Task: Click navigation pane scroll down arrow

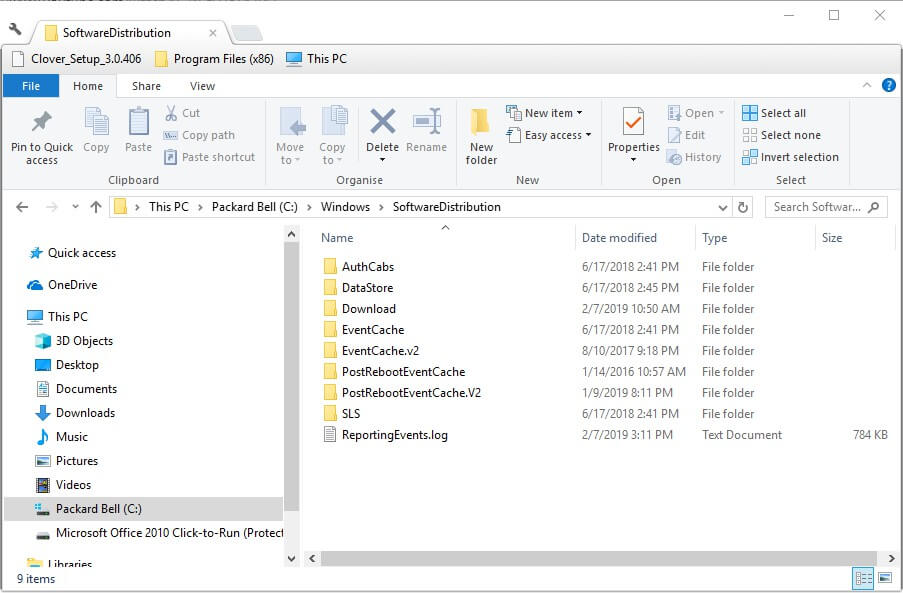Action: pos(291,558)
